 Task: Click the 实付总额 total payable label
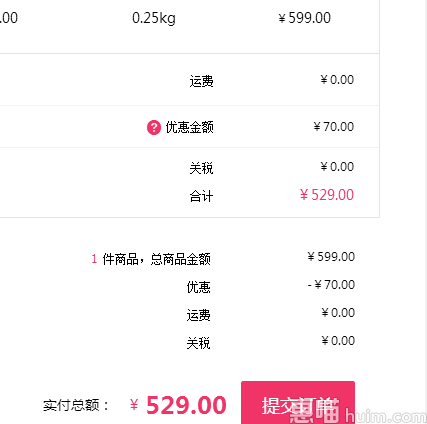pos(76,405)
